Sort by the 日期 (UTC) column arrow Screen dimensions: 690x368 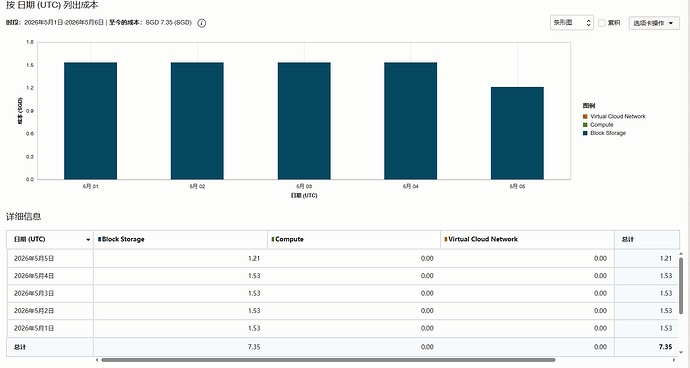coord(88,240)
